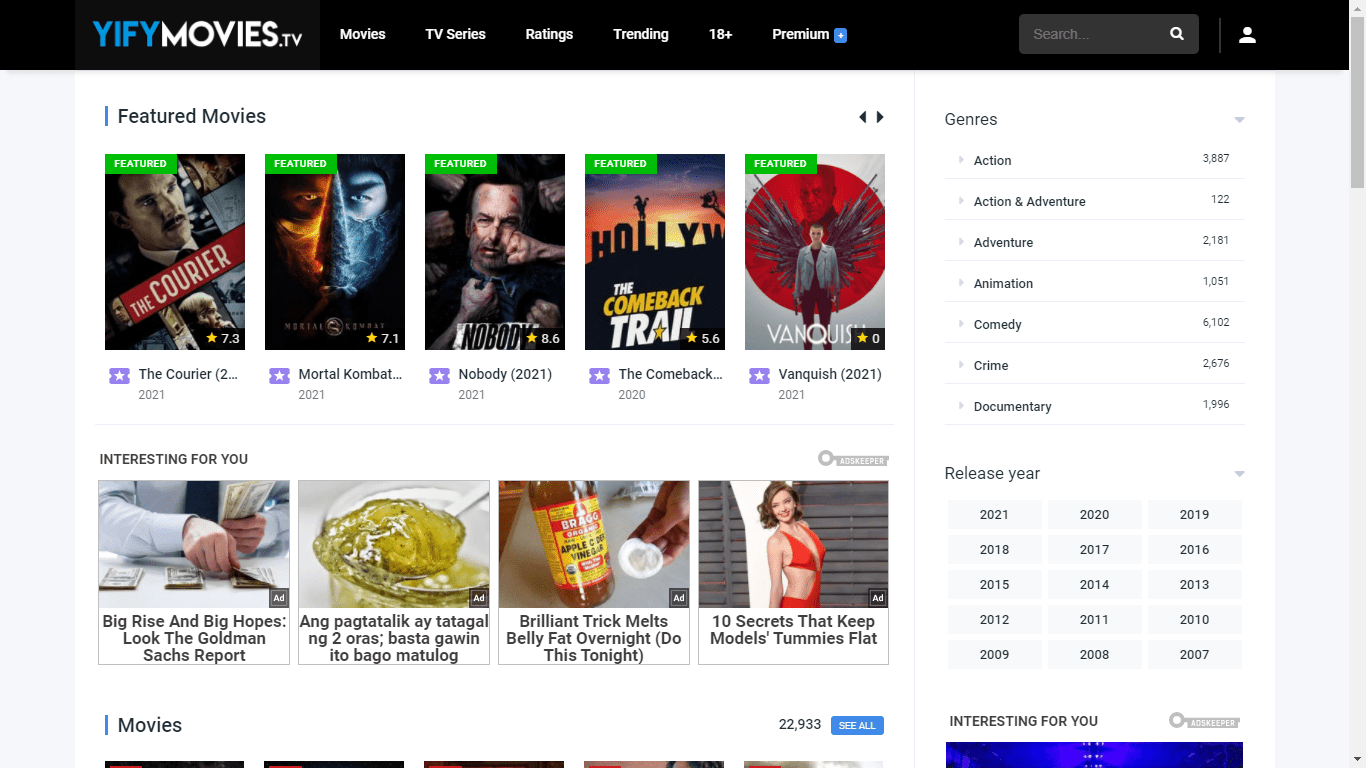
Task: Open the Mortal Kombat poster
Action: (335, 252)
